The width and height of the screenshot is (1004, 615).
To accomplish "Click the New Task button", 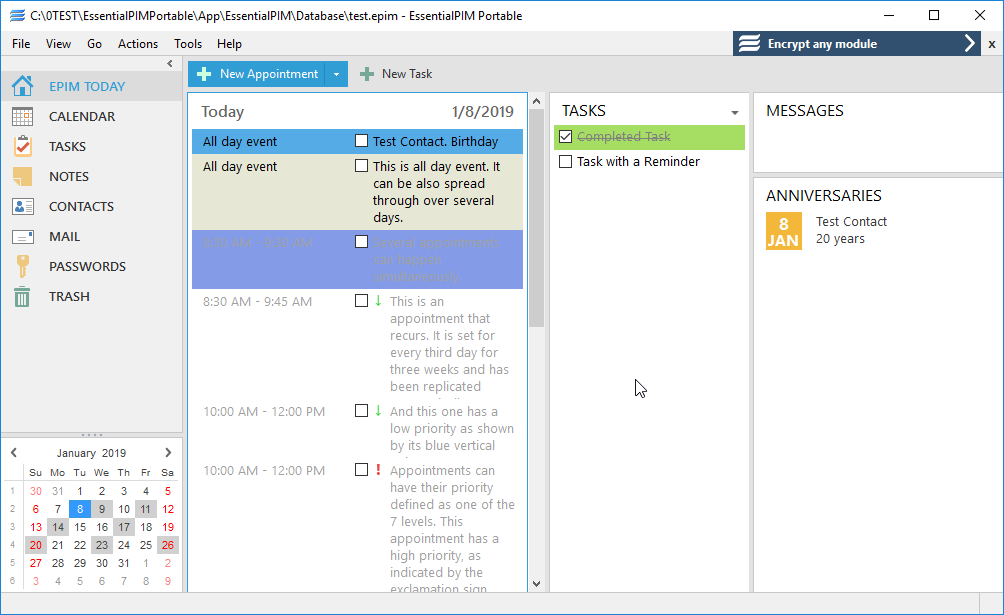I will tap(396, 74).
